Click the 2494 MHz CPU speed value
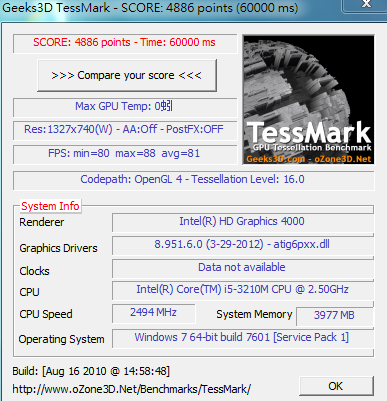Viewport: 387px width, 401px height. [153, 313]
